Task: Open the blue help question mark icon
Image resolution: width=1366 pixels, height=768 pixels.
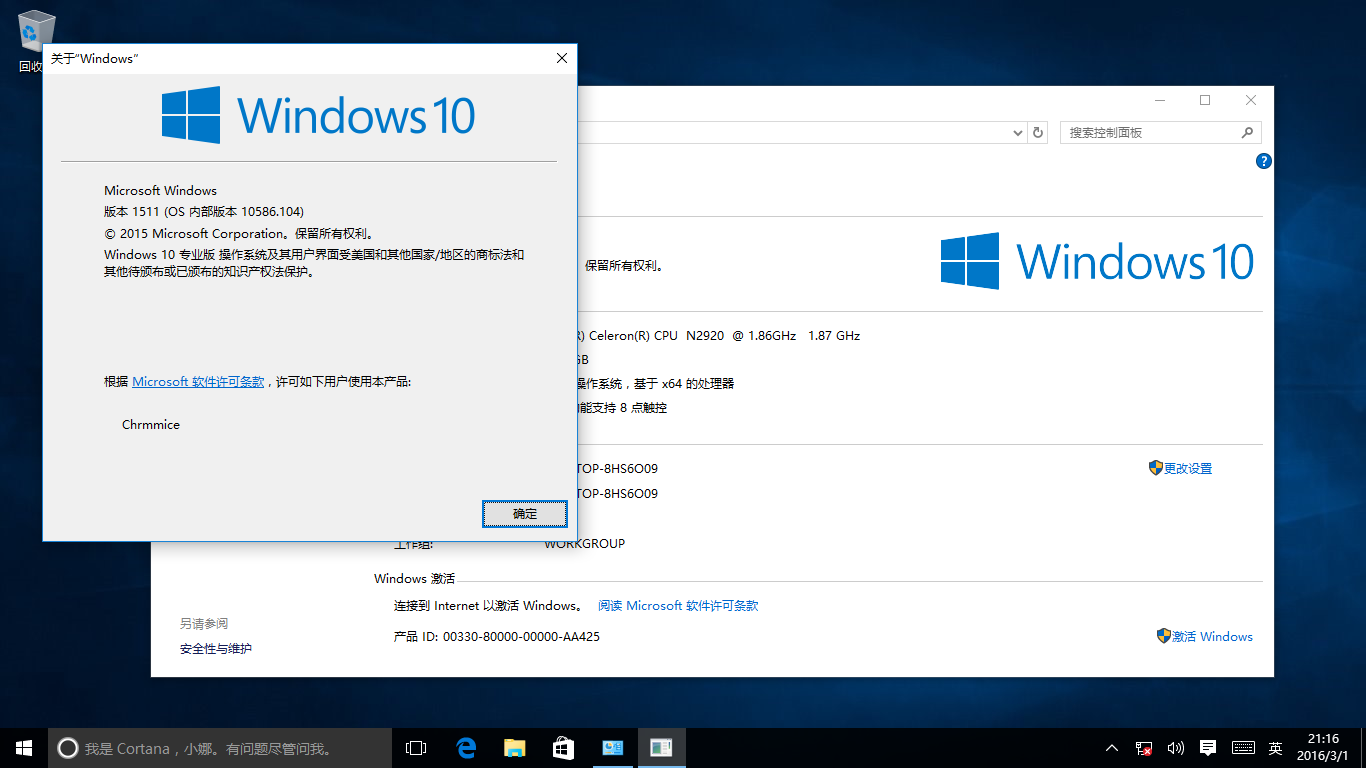Action: pos(1264,161)
